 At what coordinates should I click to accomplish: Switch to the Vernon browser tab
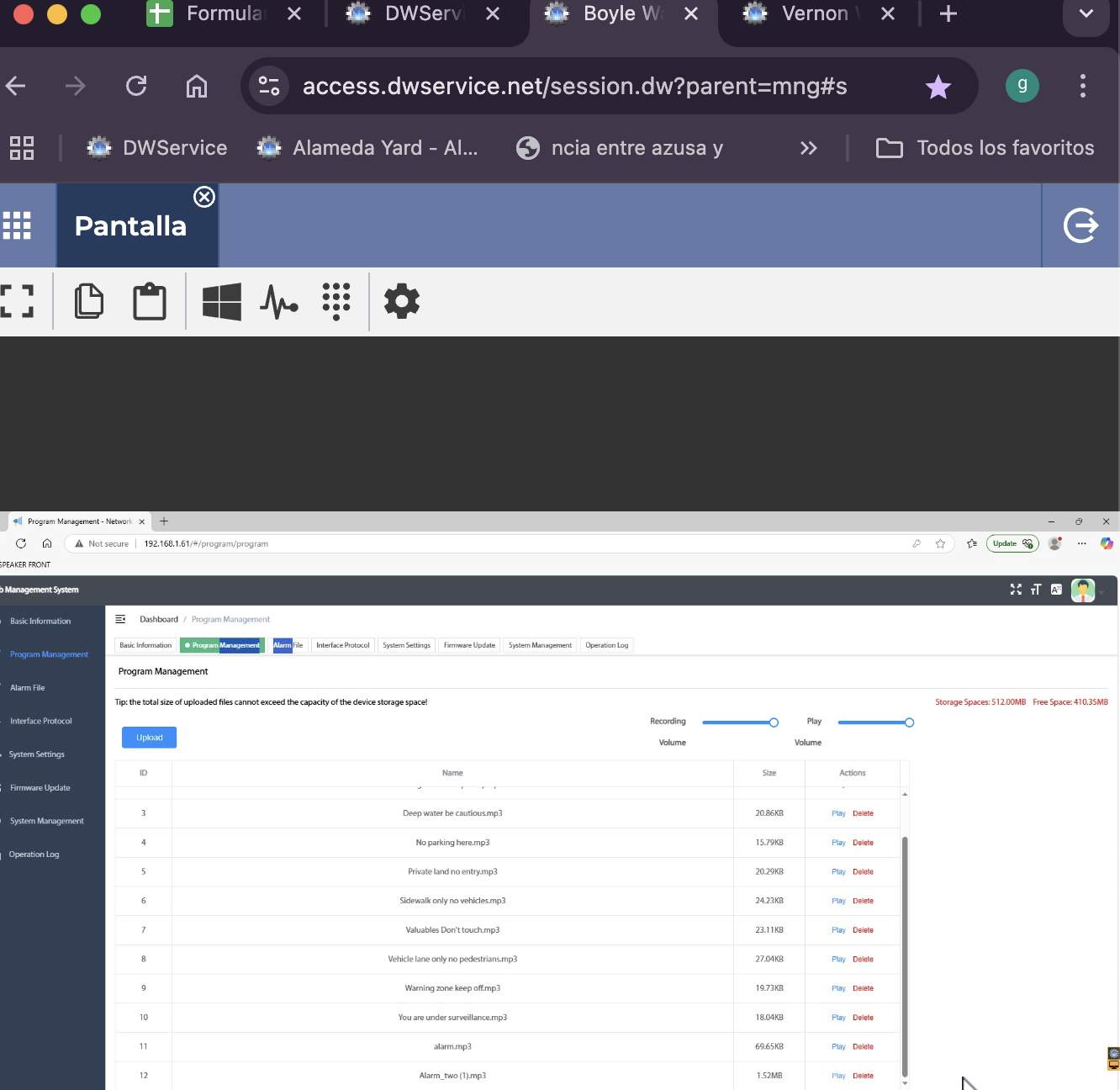click(x=820, y=13)
